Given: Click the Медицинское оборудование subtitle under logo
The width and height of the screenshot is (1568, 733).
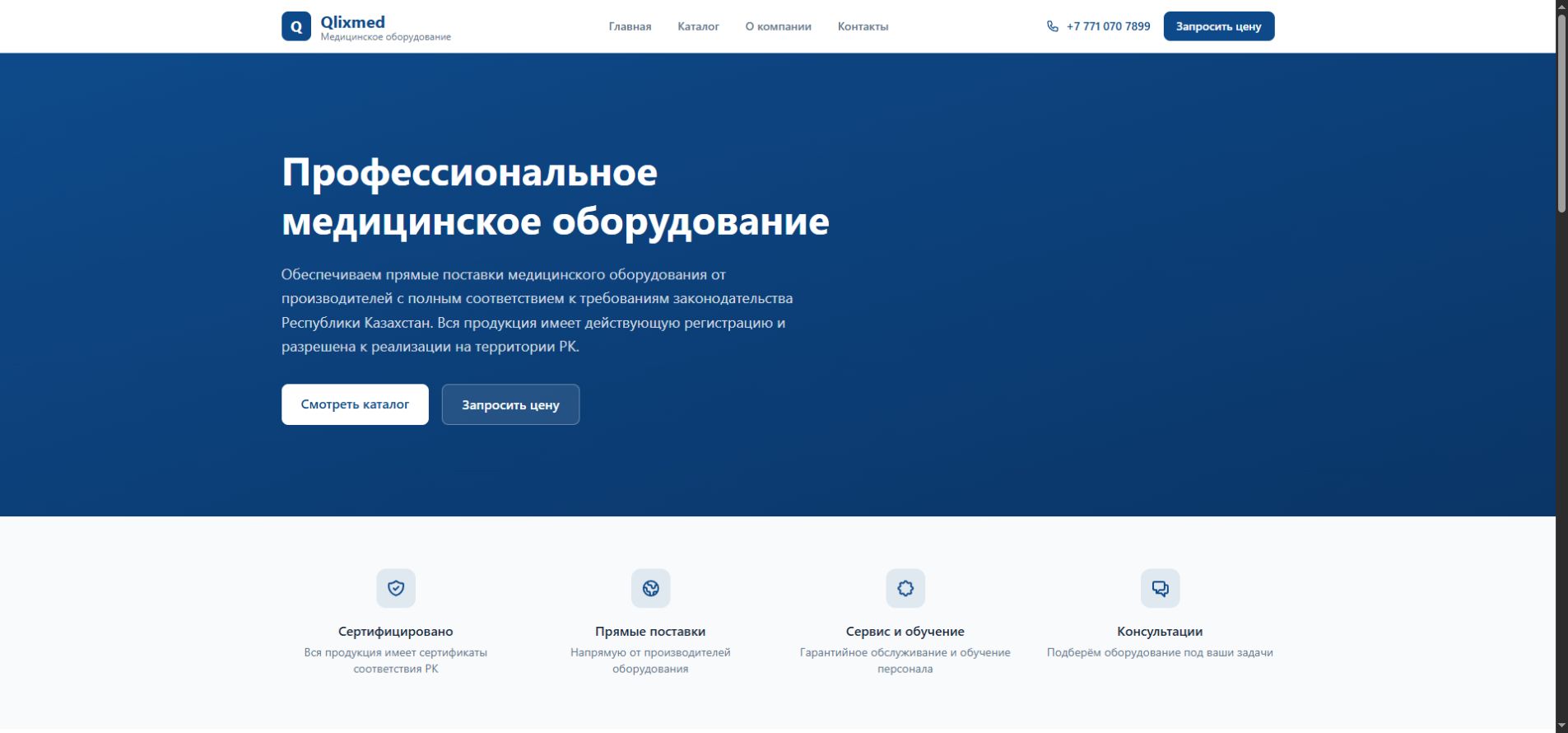Looking at the screenshot, I should (x=385, y=37).
